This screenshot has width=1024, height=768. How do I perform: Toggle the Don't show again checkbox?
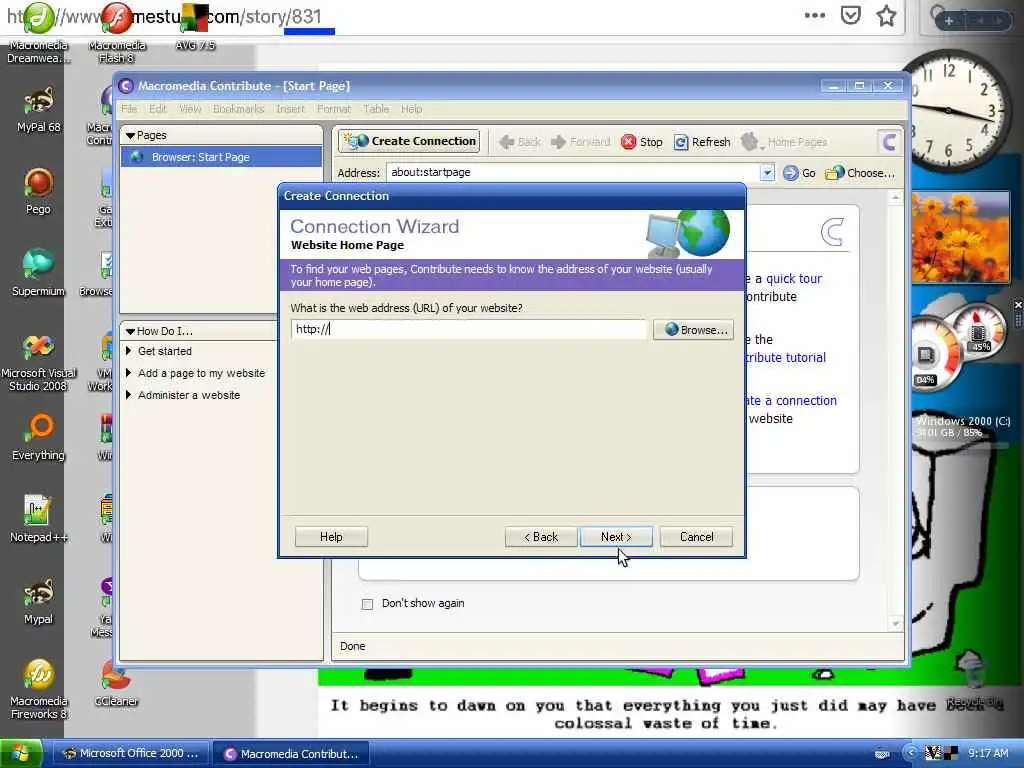(368, 604)
